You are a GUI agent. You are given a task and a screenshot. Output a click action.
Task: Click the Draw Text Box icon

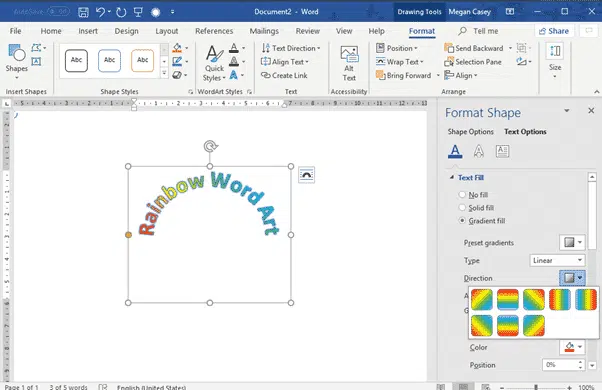(x=36, y=61)
